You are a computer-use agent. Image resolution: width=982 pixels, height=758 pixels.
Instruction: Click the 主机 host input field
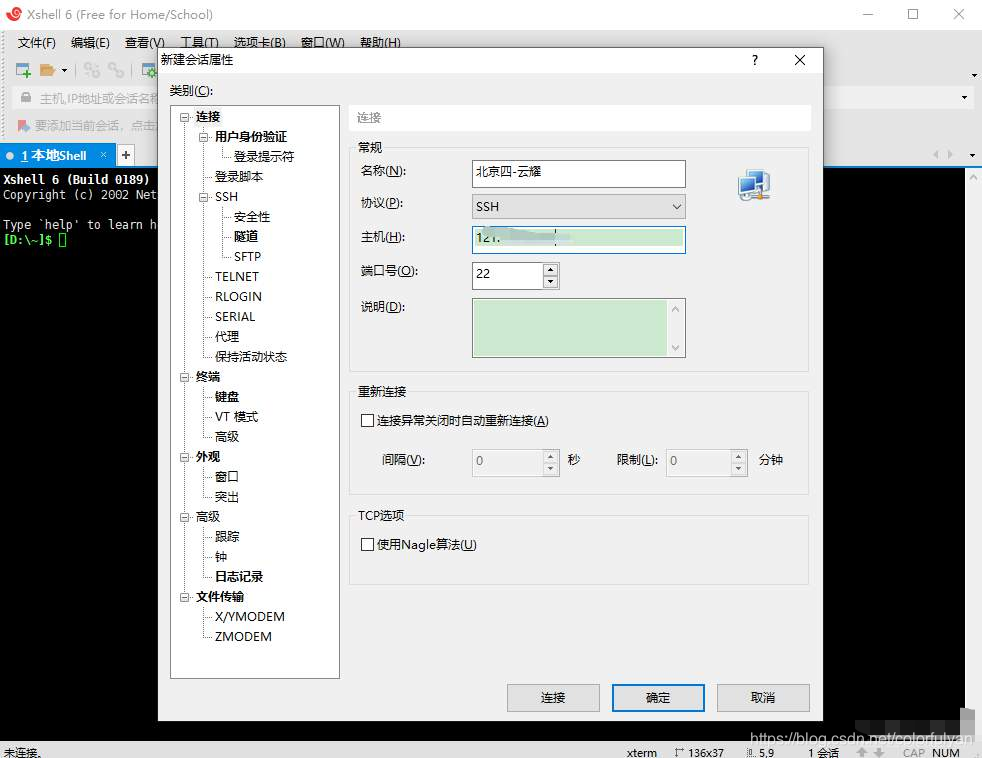578,240
